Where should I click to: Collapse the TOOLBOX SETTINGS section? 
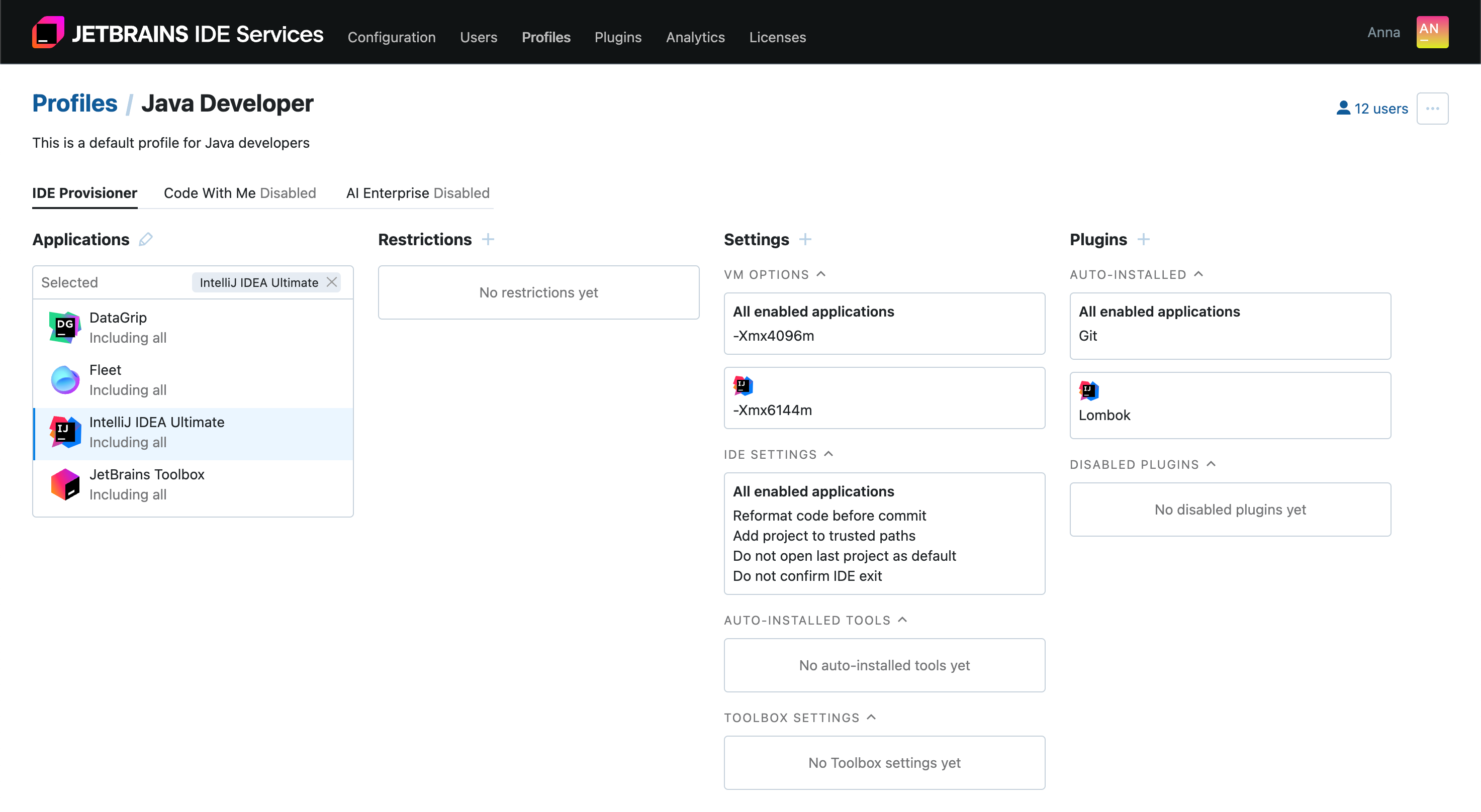point(872,717)
